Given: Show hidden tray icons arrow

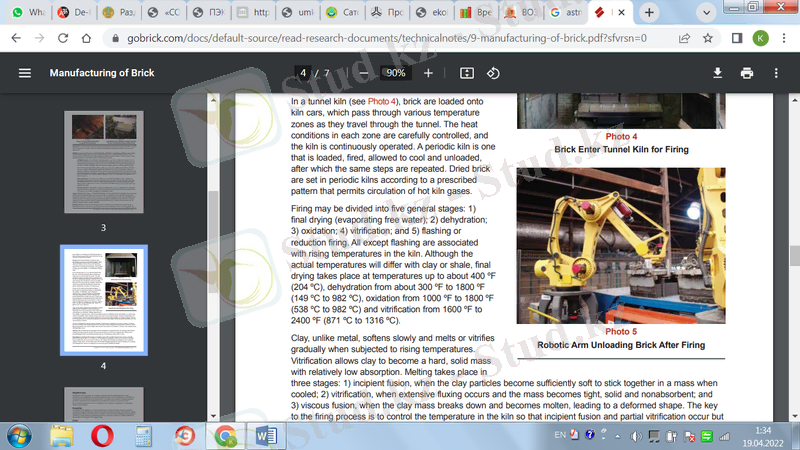Looking at the screenshot, I should point(617,436).
